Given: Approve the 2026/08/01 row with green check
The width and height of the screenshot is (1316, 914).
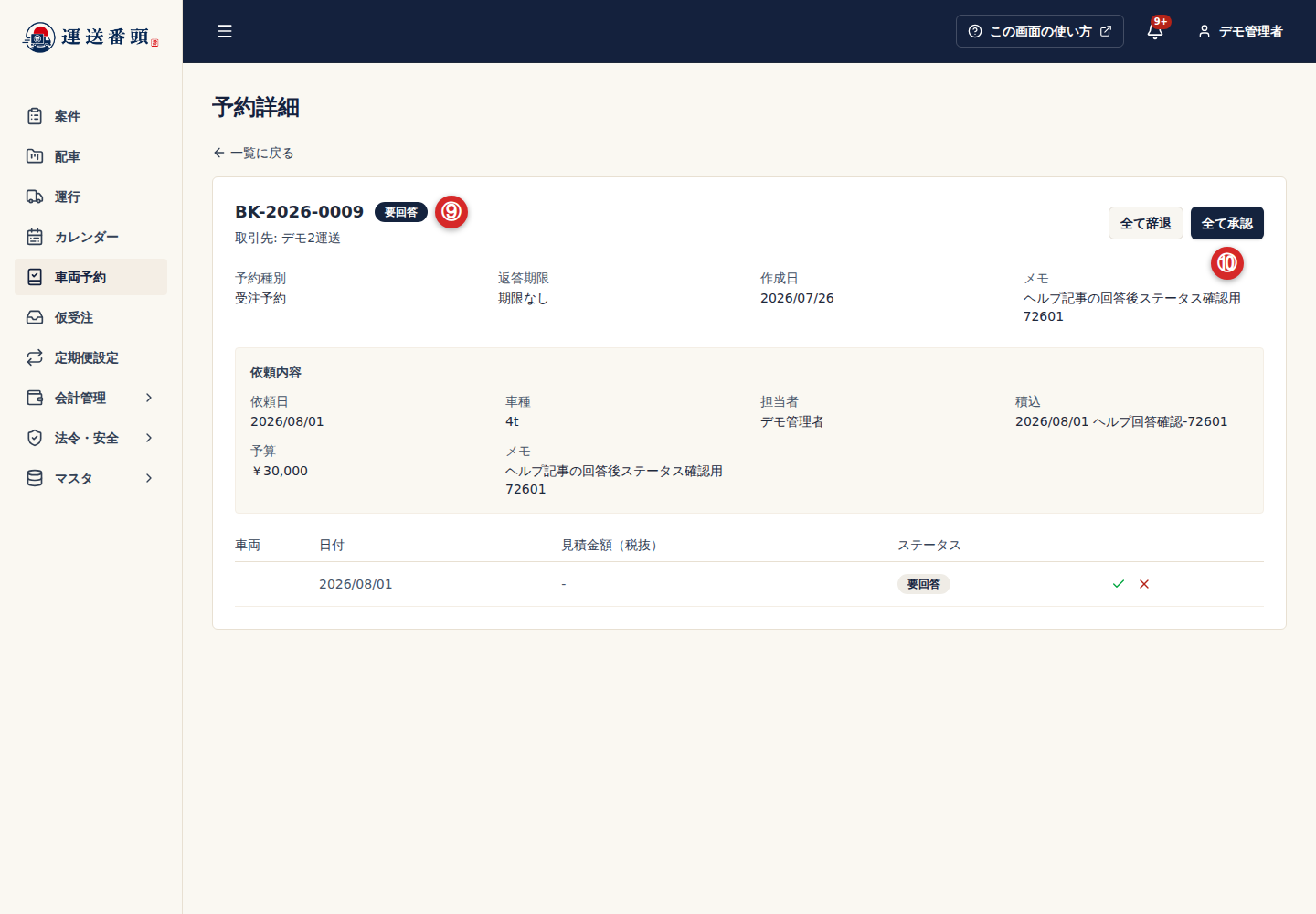Looking at the screenshot, I should click(x=1119, y=584).
